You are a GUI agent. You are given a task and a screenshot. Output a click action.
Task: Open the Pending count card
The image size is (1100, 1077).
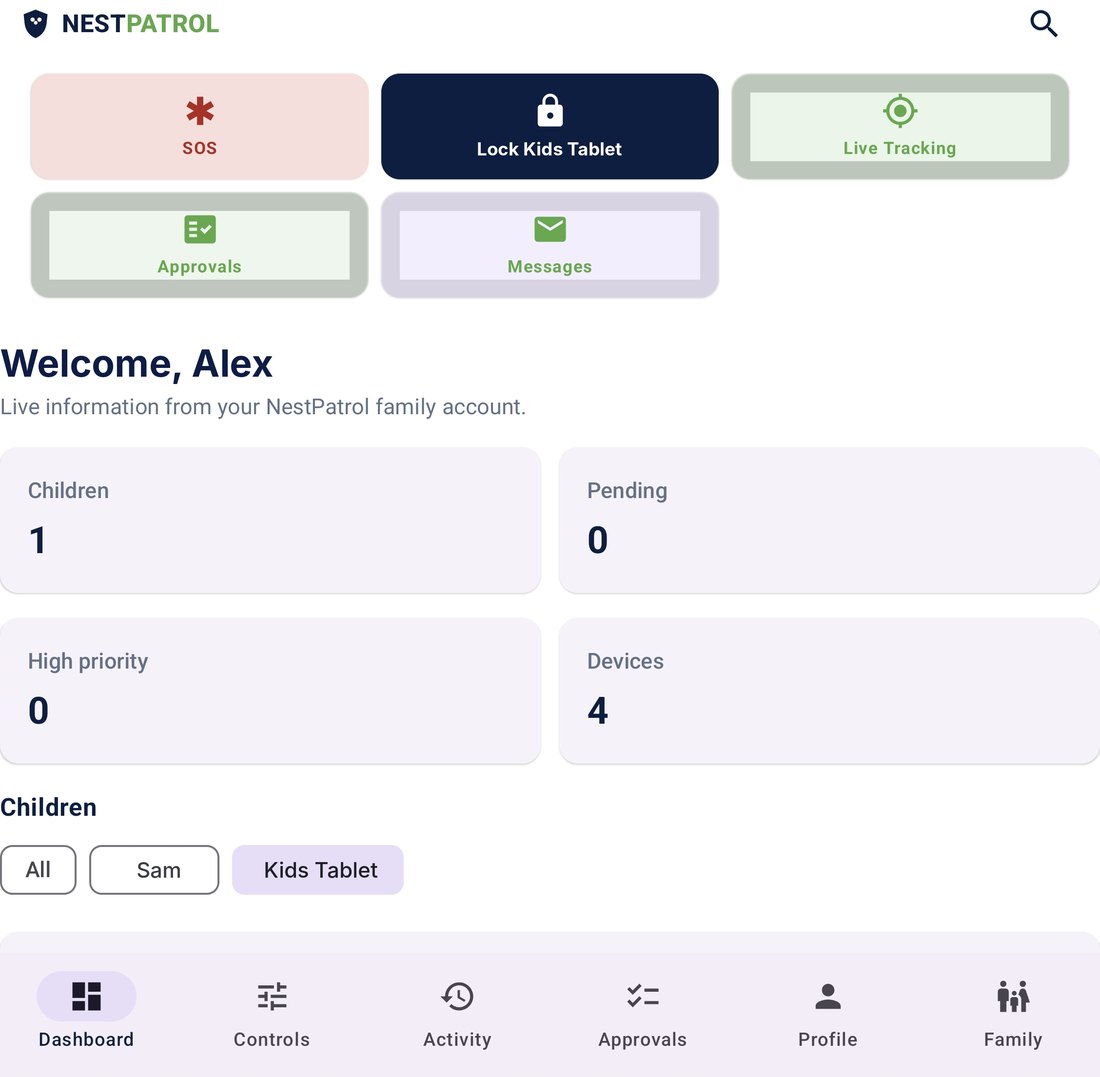click(829, 520)
